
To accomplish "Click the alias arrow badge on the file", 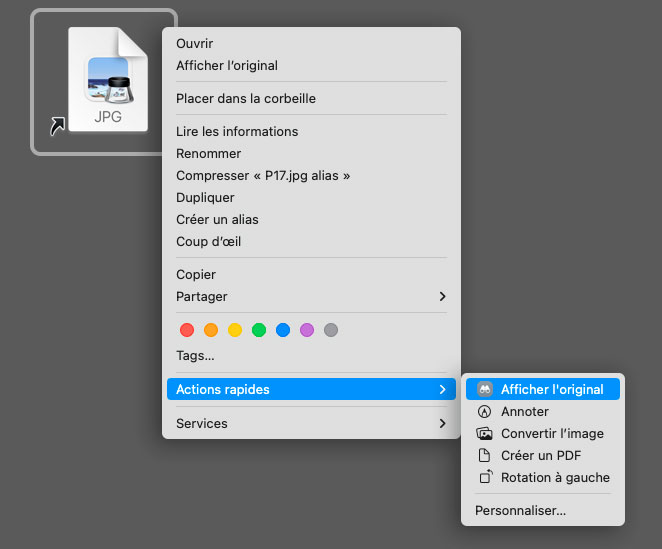I will (57, 126).
